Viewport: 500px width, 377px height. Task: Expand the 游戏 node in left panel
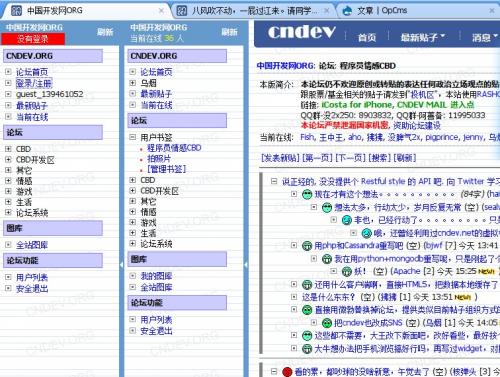click(x=8, y=191)
